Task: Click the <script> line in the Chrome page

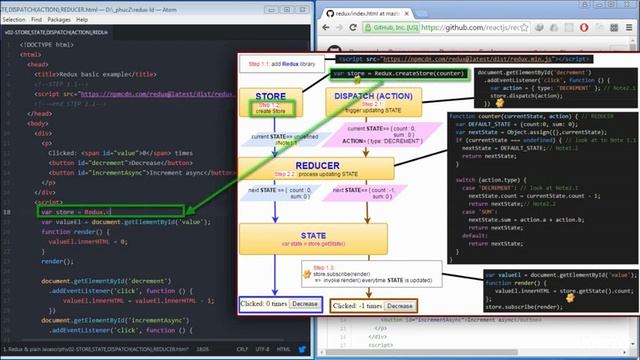Action: point(380,345)
